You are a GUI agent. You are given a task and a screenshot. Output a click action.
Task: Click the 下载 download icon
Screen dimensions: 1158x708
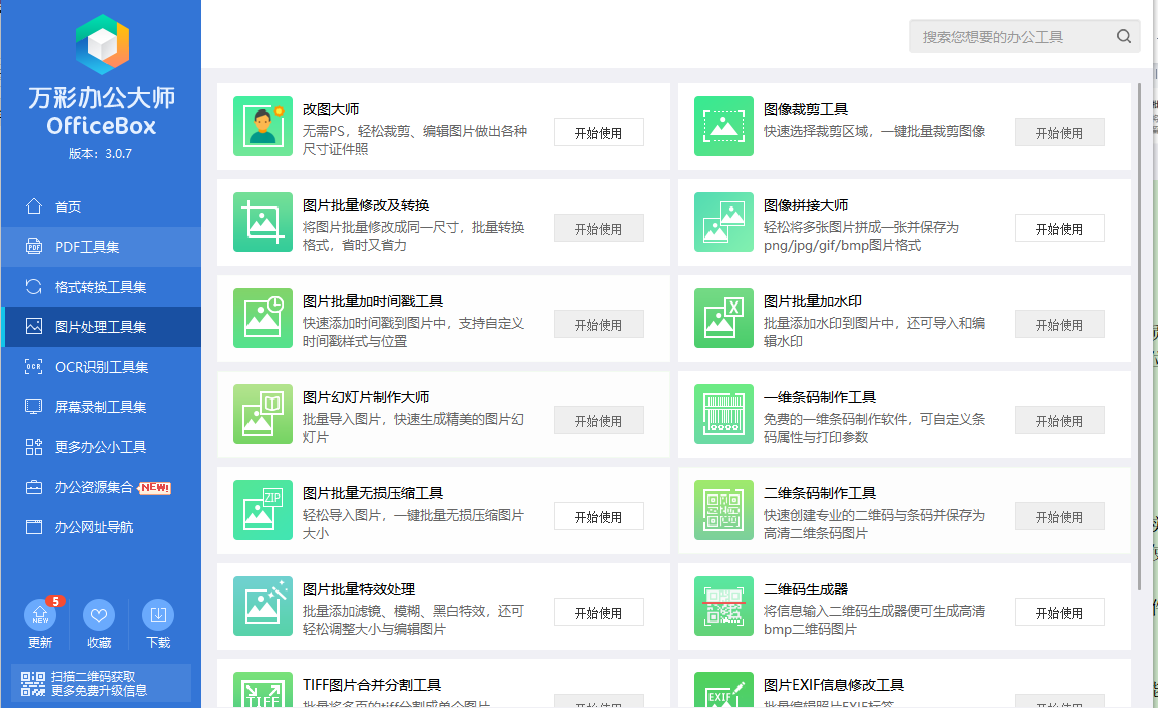pyautogui.click(x=158, y=615)
